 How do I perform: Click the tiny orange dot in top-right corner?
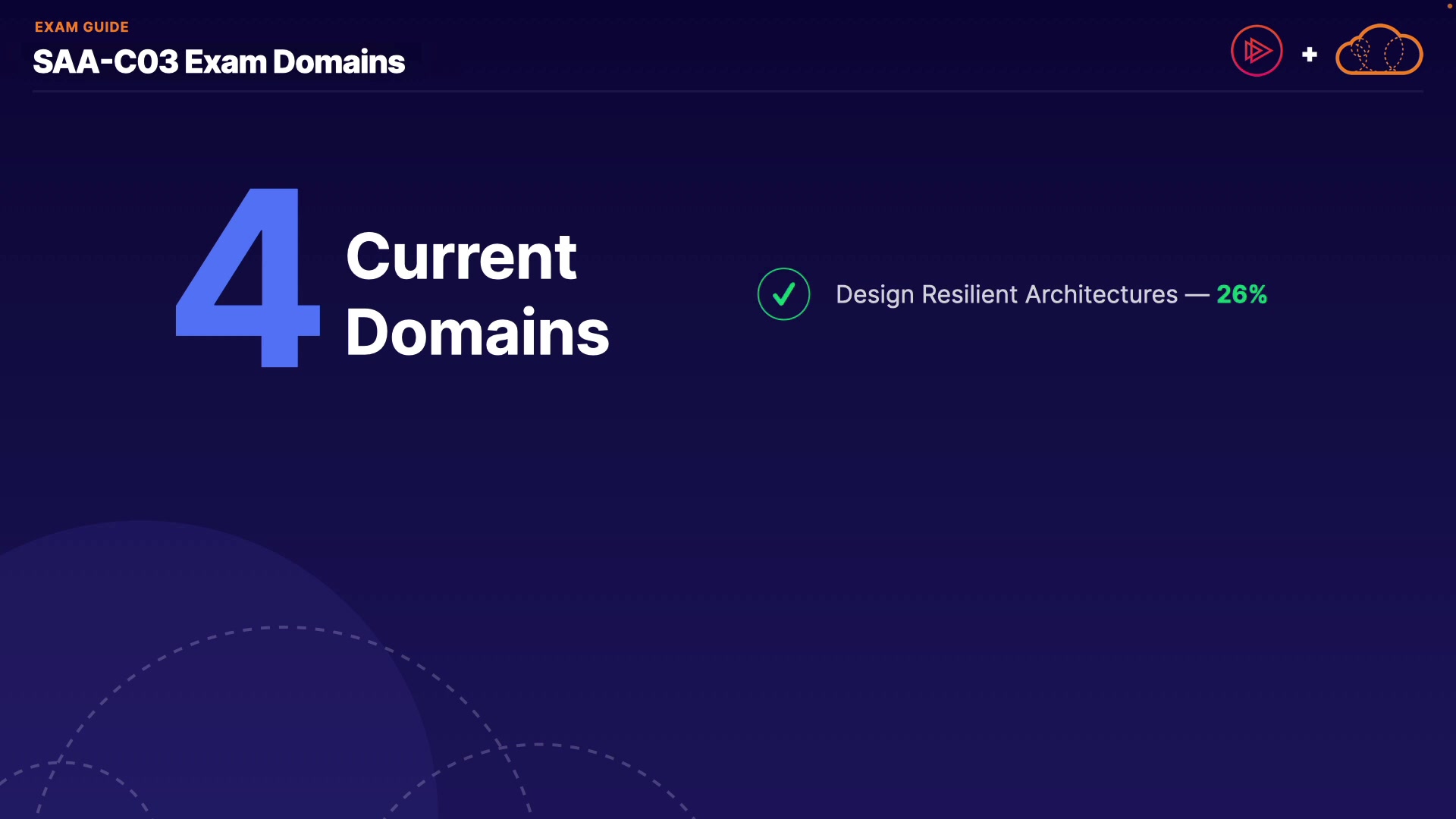pos(1449,6)
